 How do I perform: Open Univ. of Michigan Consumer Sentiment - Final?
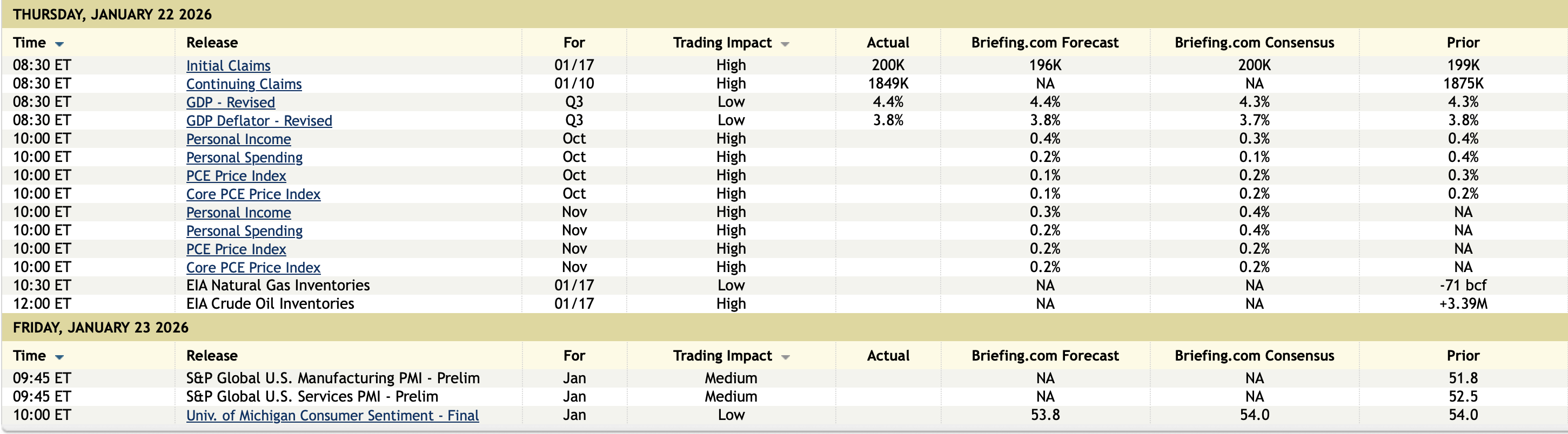tap(332, 416)
